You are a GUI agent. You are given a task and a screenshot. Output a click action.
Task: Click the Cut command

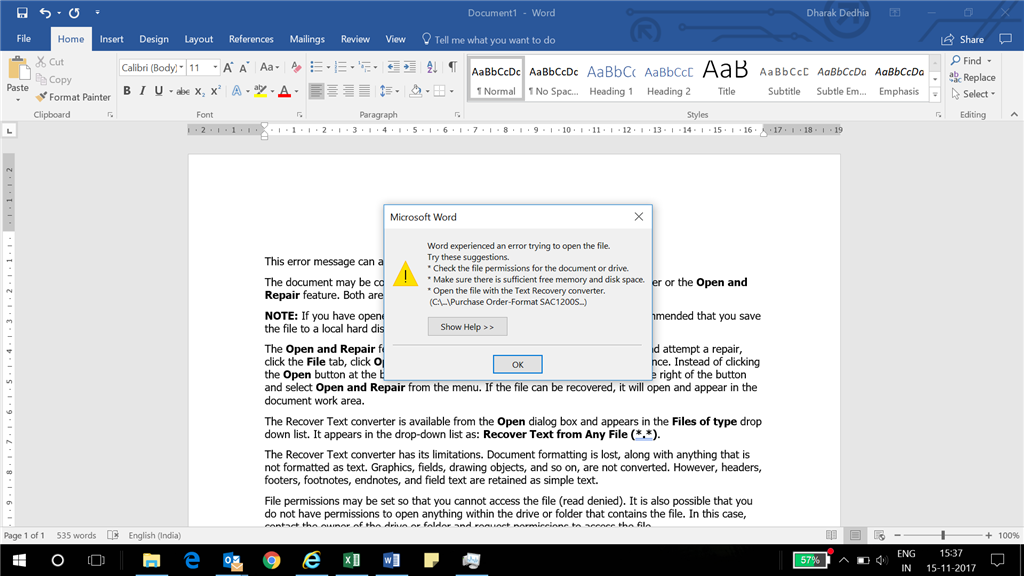pos(50,62)
